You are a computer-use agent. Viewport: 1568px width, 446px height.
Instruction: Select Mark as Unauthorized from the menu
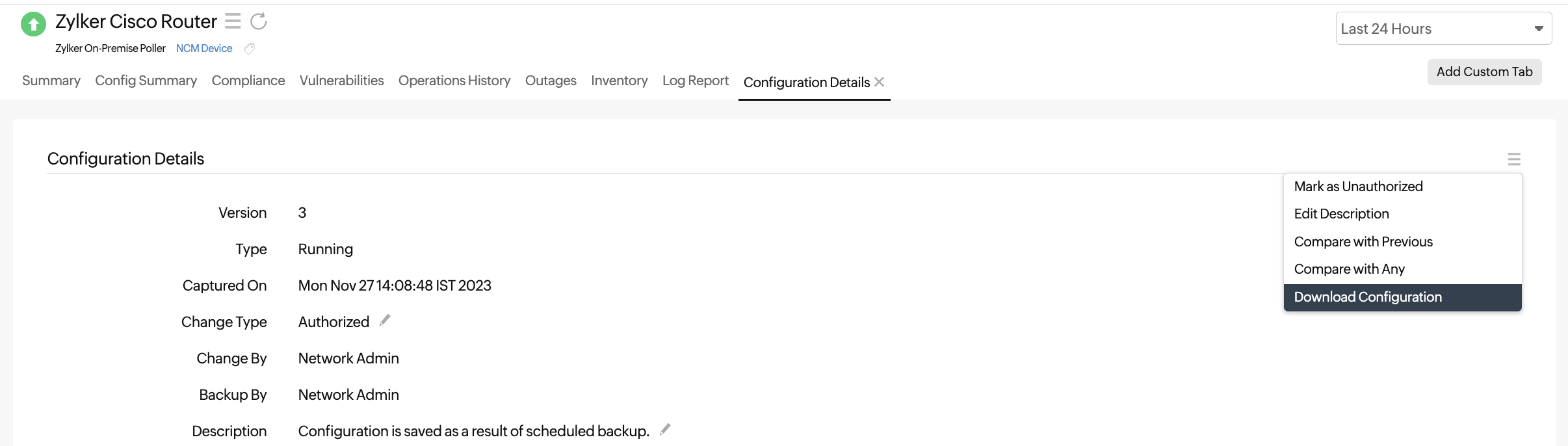coord(1358,187)
